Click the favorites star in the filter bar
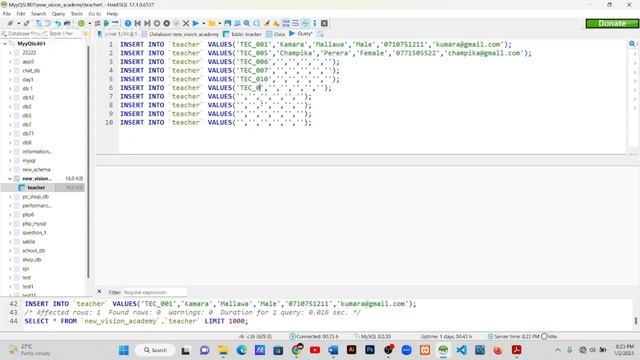Viewport: 640px width, 360px height. [x=85, y=34]
